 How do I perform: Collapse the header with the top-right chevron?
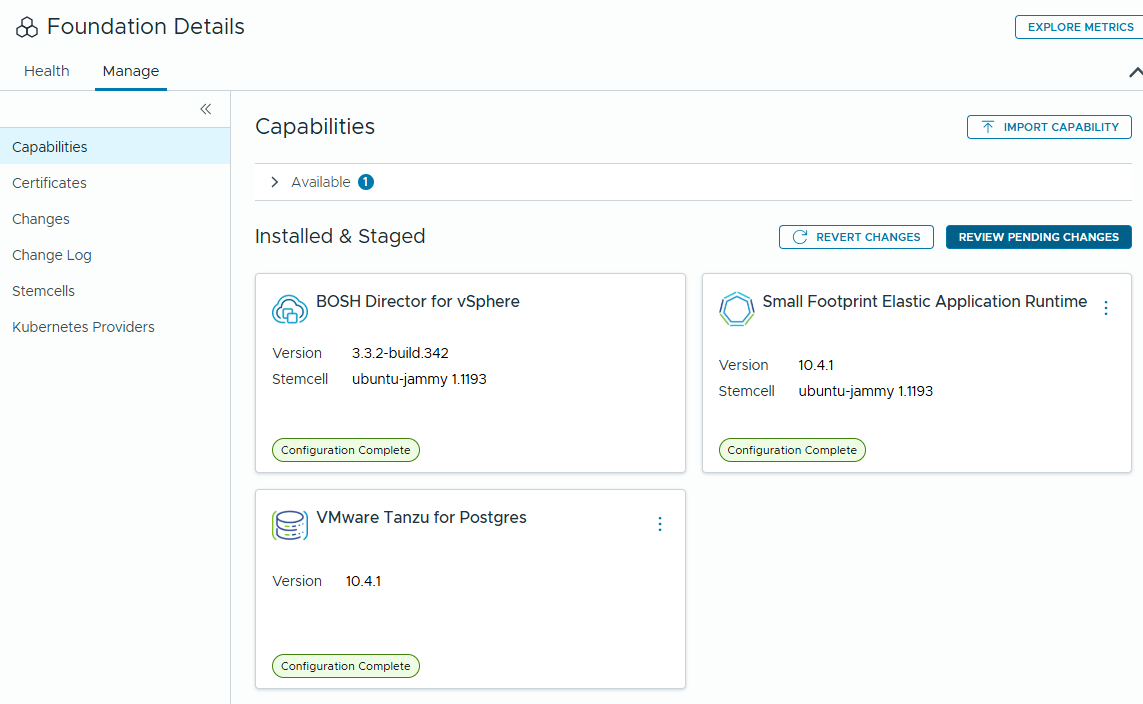coord(1135,72)
